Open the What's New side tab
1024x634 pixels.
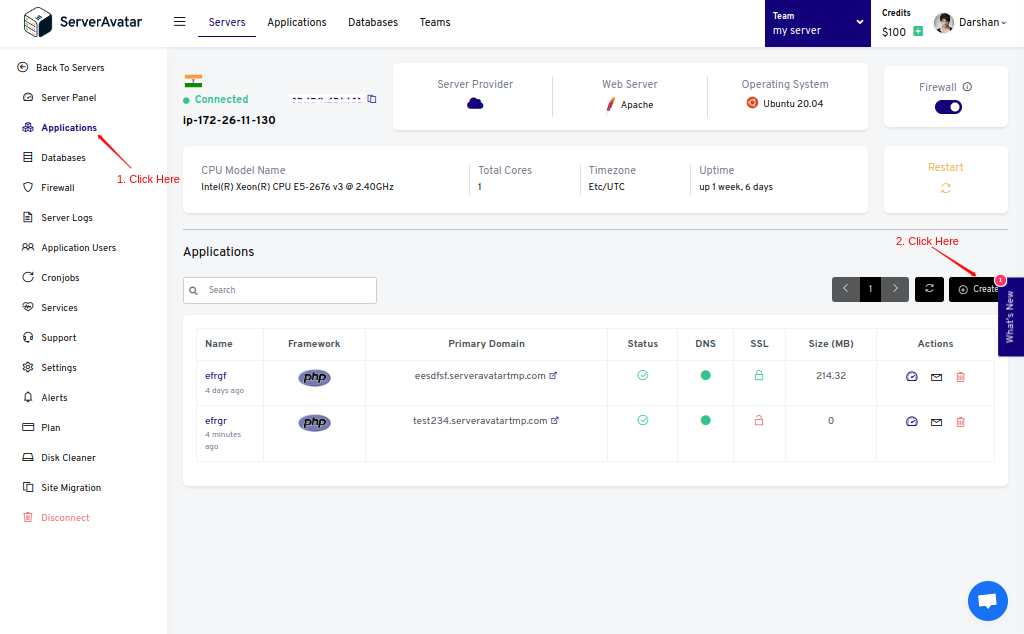point(1011,317)
